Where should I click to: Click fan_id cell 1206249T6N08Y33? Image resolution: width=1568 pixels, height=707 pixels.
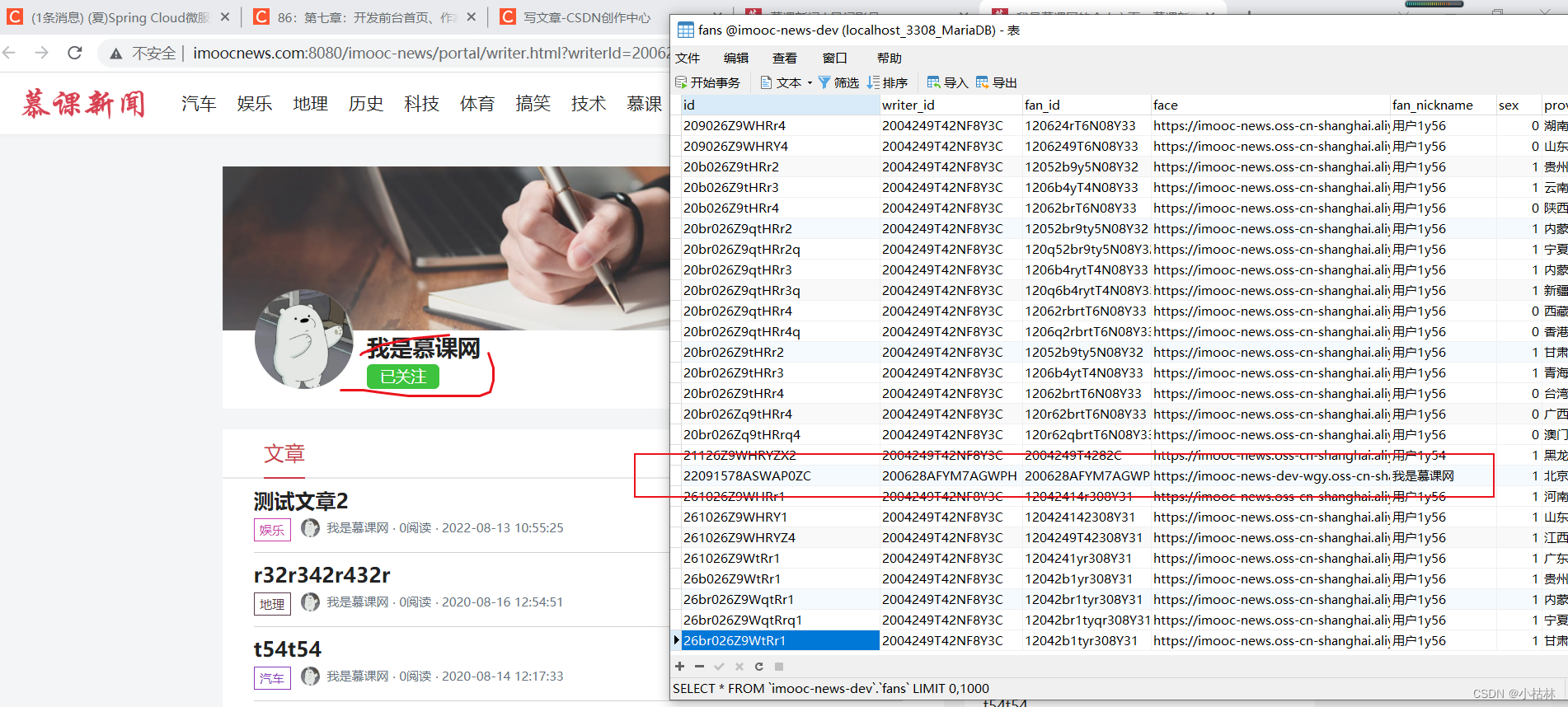click(x=1087, y=146)
